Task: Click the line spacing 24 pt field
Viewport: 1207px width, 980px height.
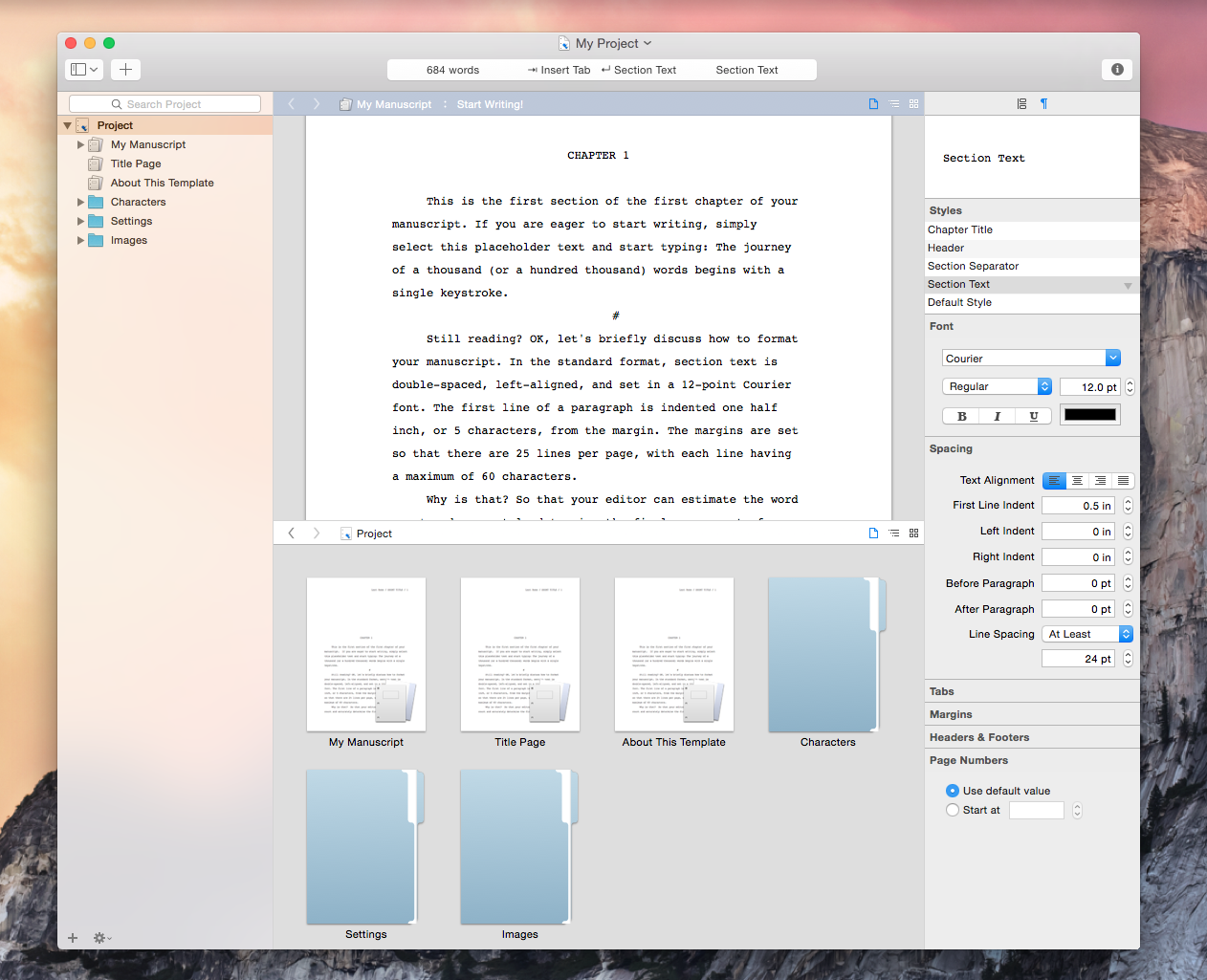Action: (x=1078, y=659)
